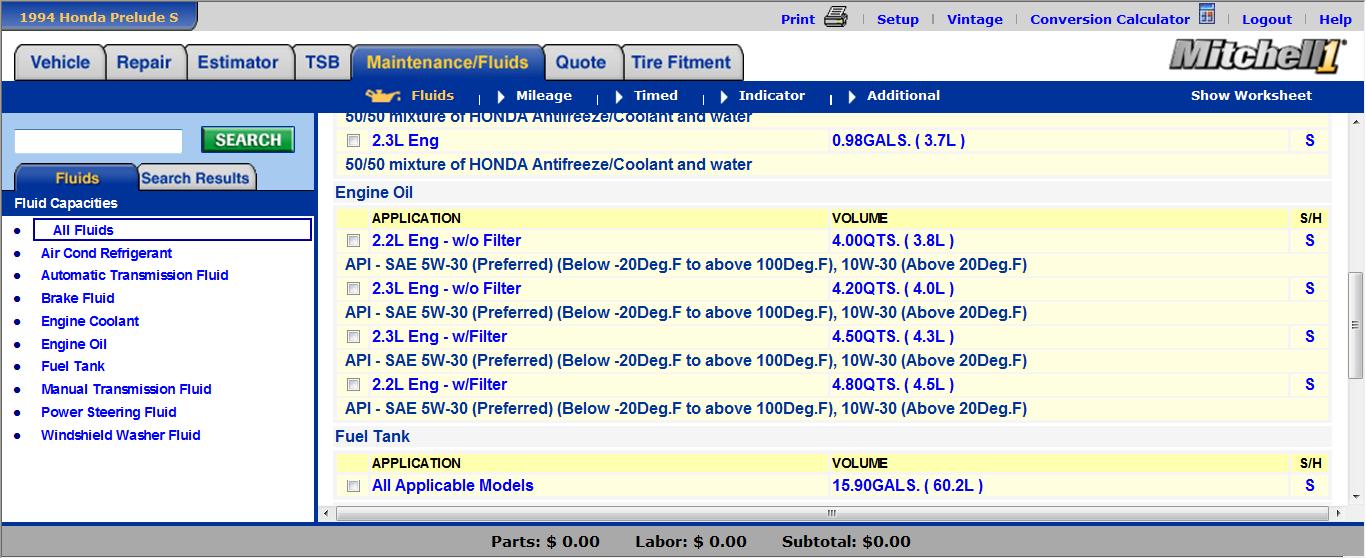Open the TSB tab

coord(322,62)
